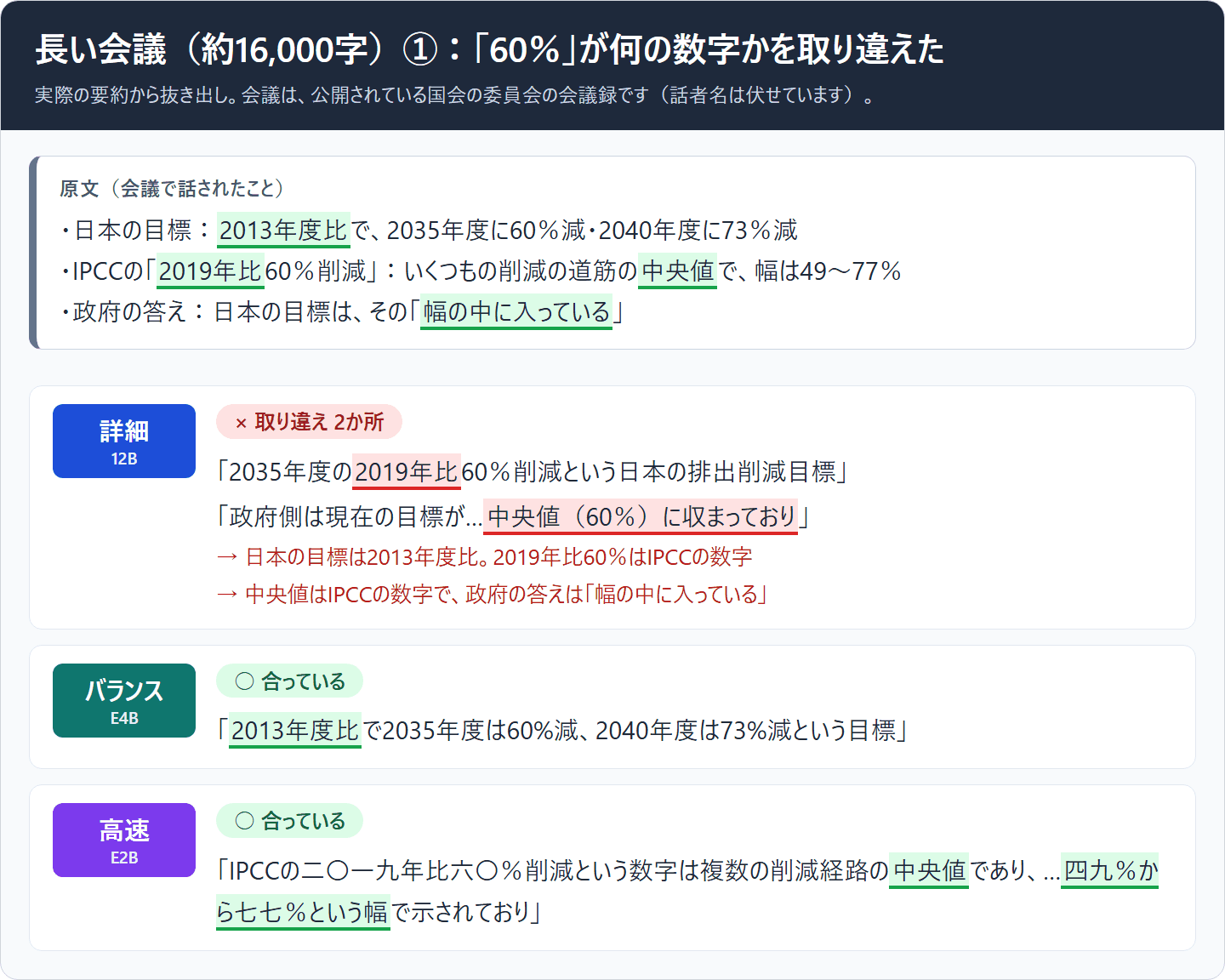Click red-highlighted 中央値（60％）に収まっており phrase
Screen dimensions: 1225x980
641,516
